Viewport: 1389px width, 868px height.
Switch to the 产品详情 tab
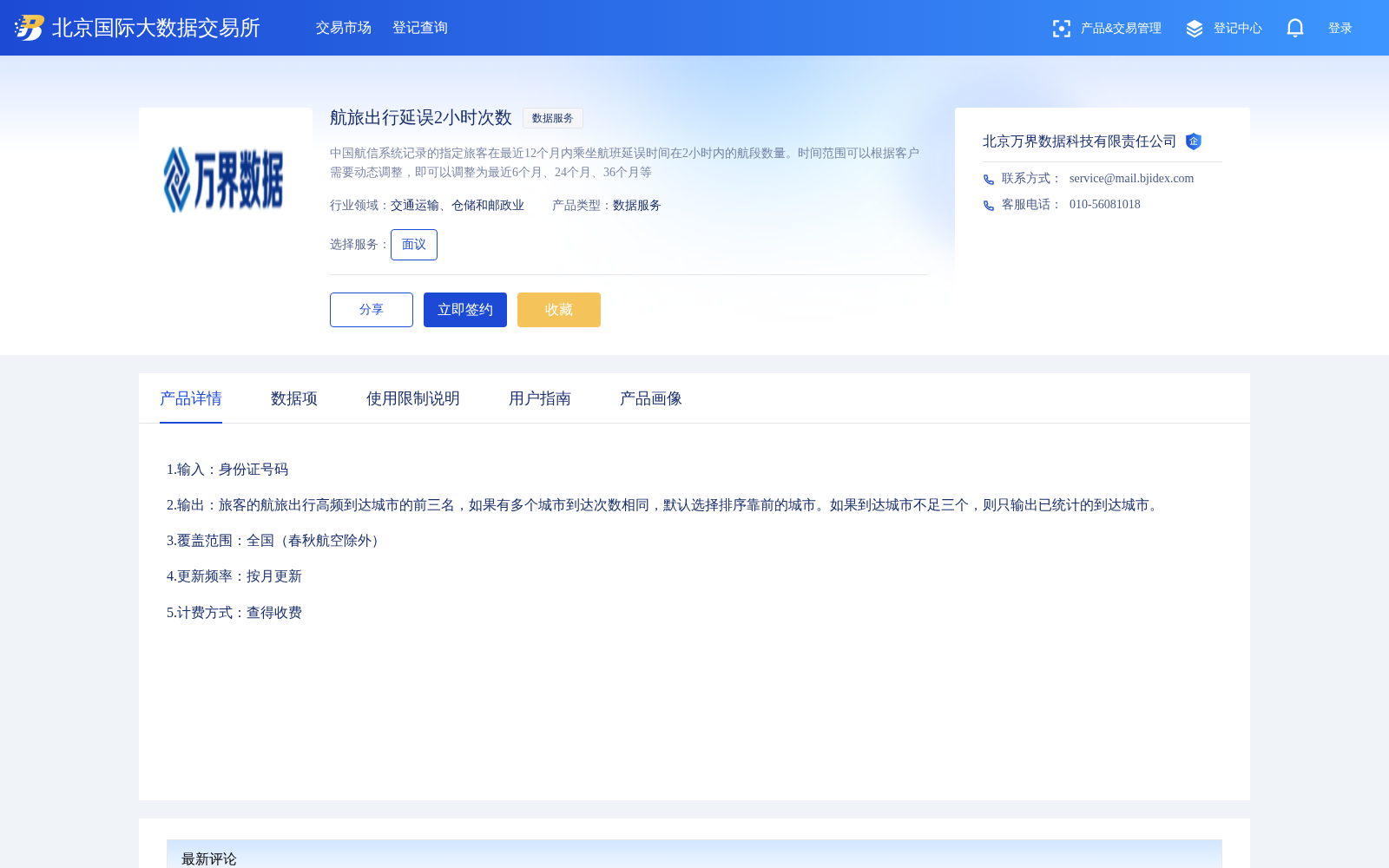point(191,398)
